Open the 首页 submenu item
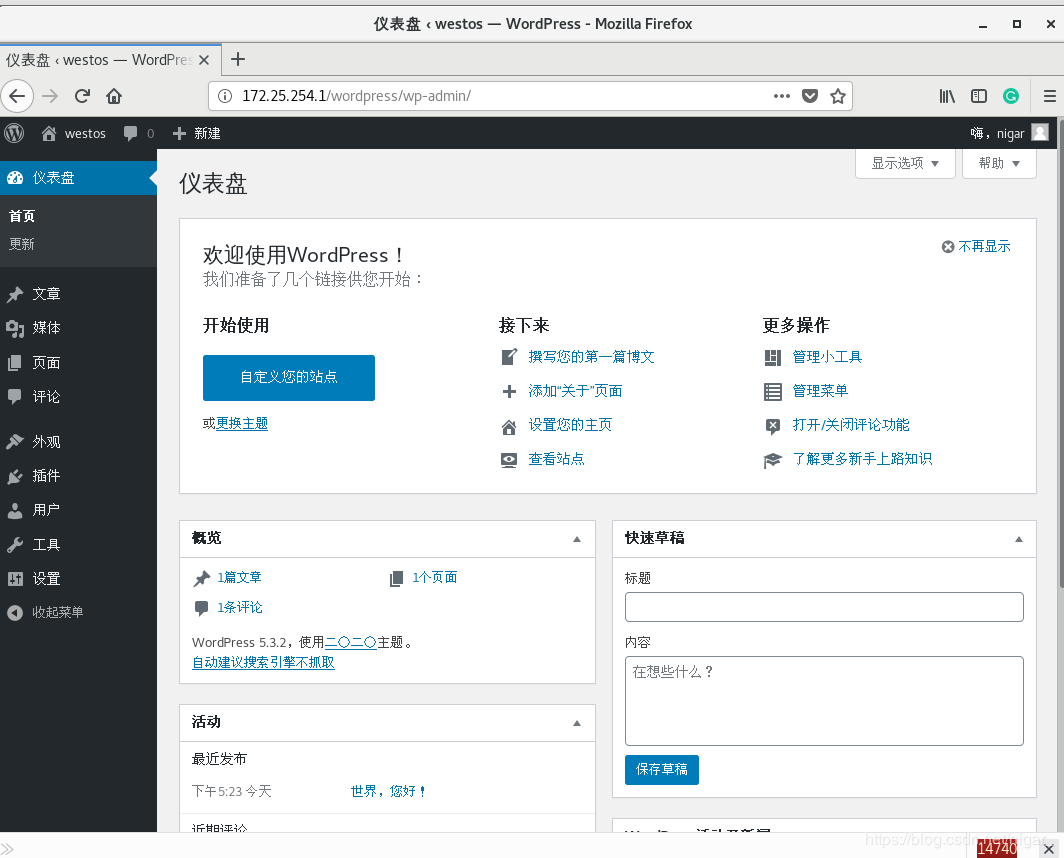 22,216
